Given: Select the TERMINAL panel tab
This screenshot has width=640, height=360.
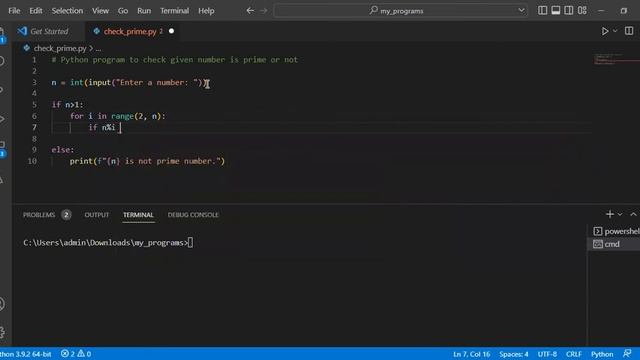Looking at the screenshot, I should coord(138,215).
